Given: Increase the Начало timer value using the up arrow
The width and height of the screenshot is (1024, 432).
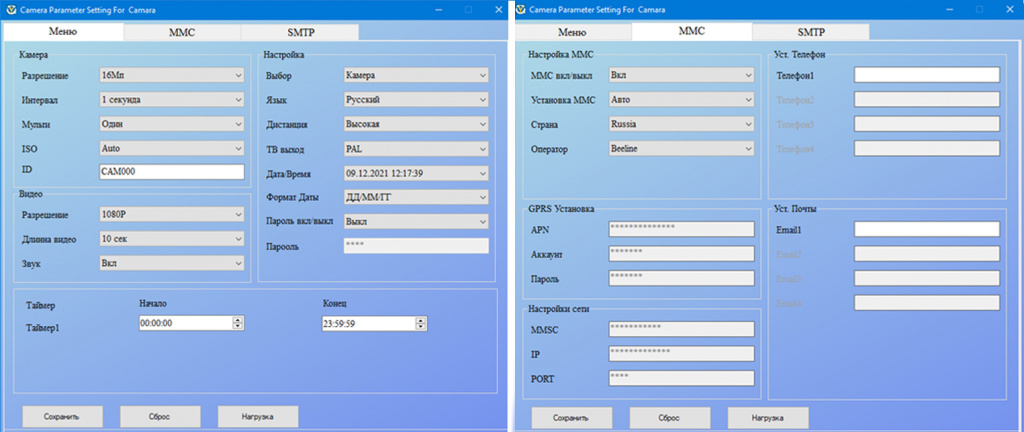Looking at the screenshot, I should click(x=237, y=319).
